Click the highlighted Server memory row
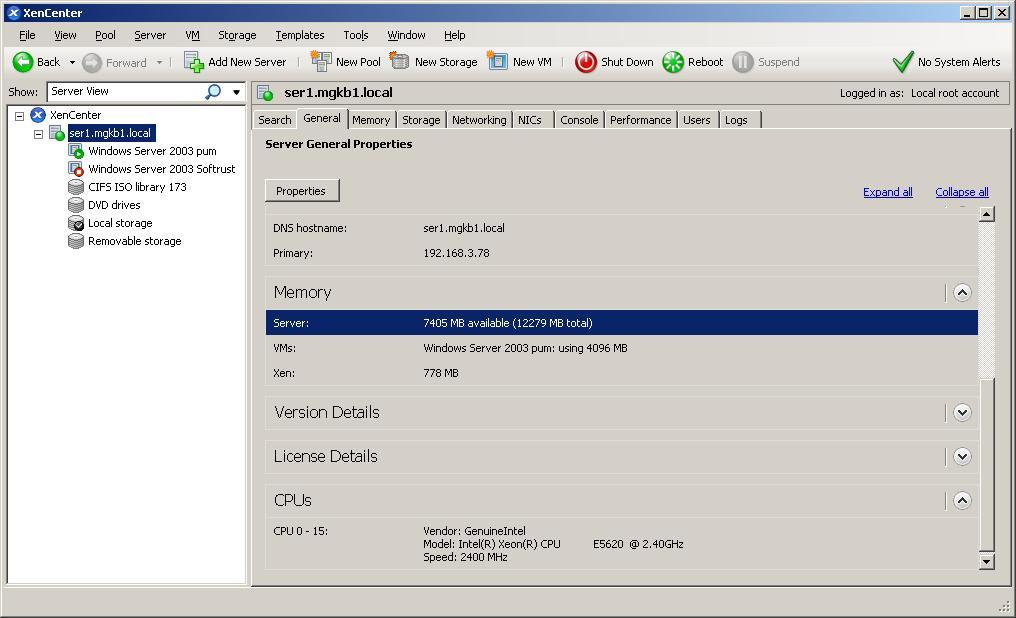 tap(621, 323)
